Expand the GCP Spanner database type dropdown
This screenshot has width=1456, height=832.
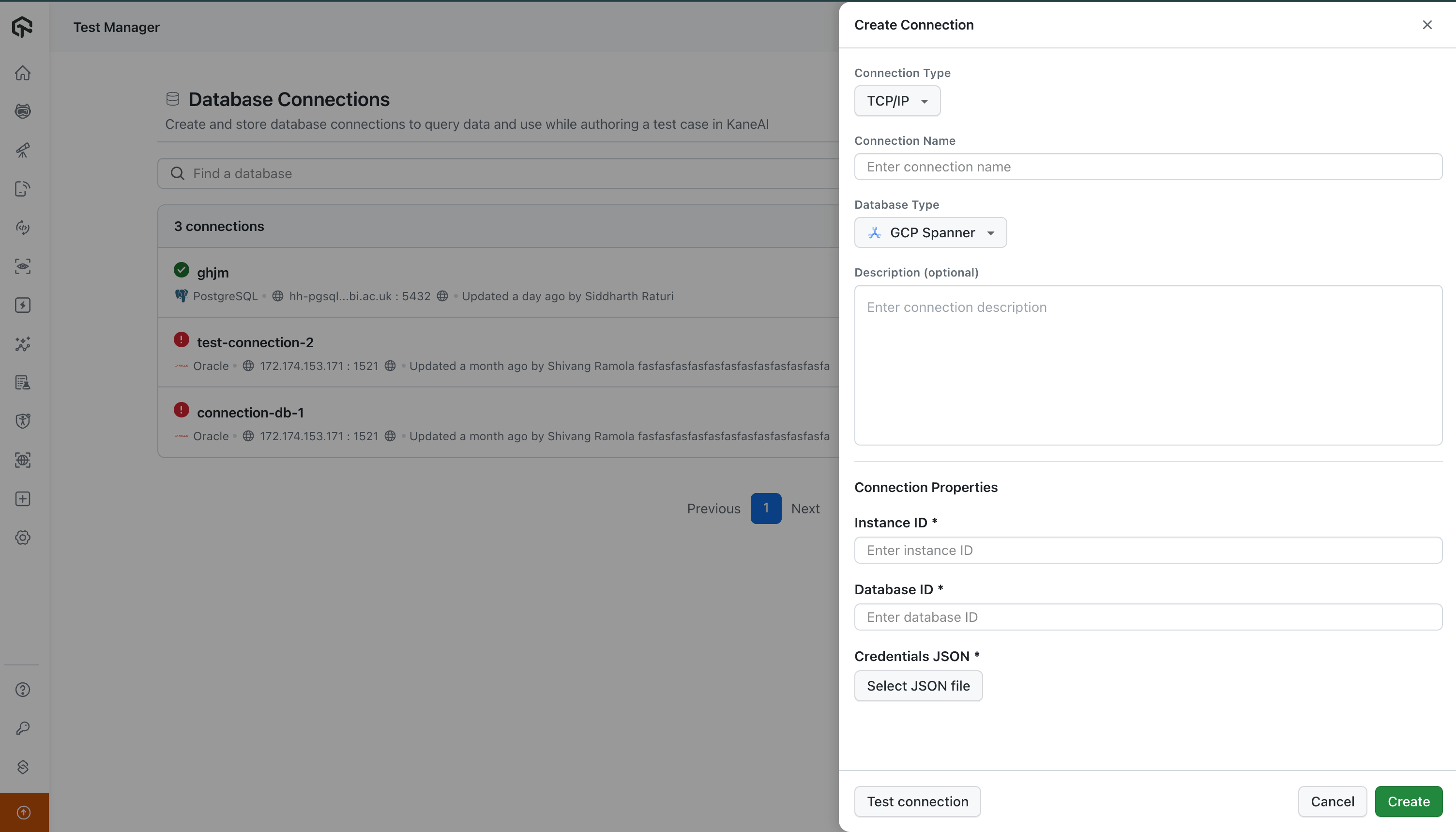pos(930,232)
